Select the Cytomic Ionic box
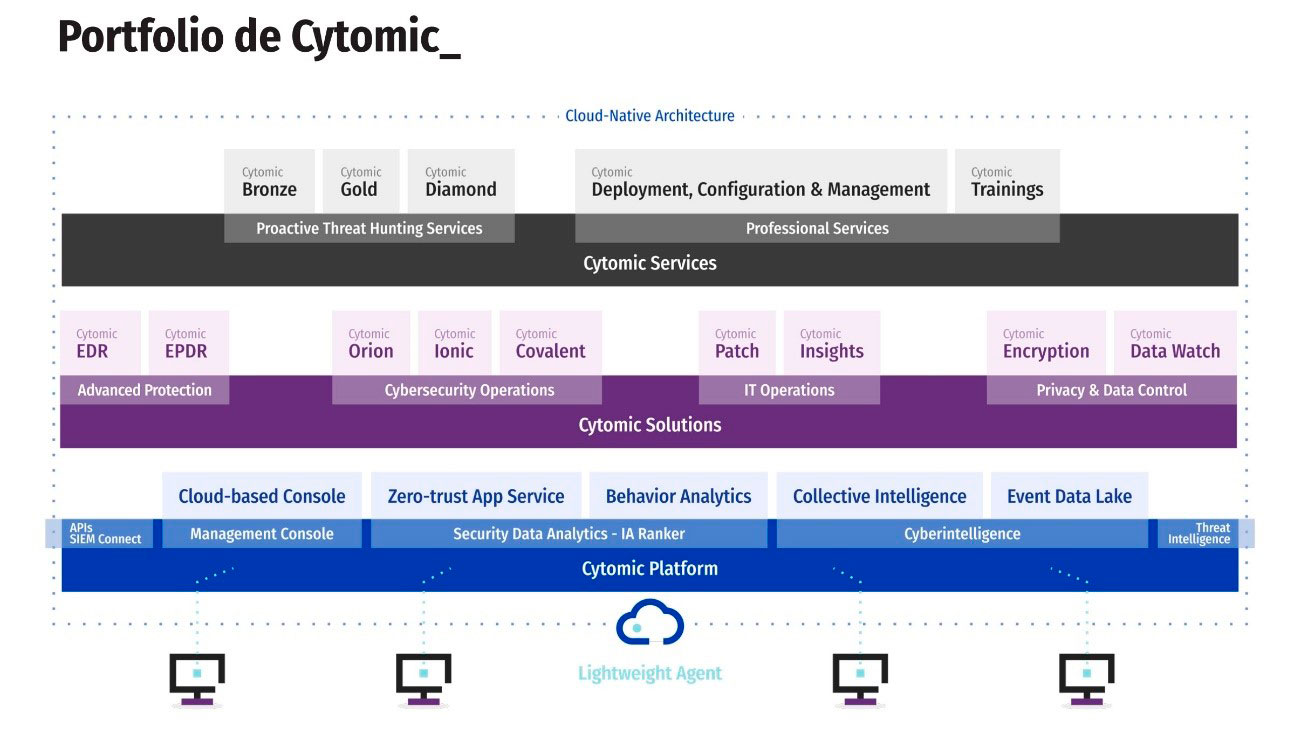 (x=455, y=343)
